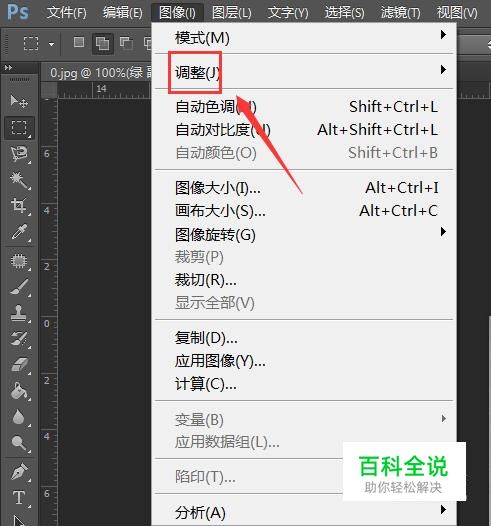The image size is (491, 526).
Task: Open the 滤镜(T) menu
Action: click(400, 13)
